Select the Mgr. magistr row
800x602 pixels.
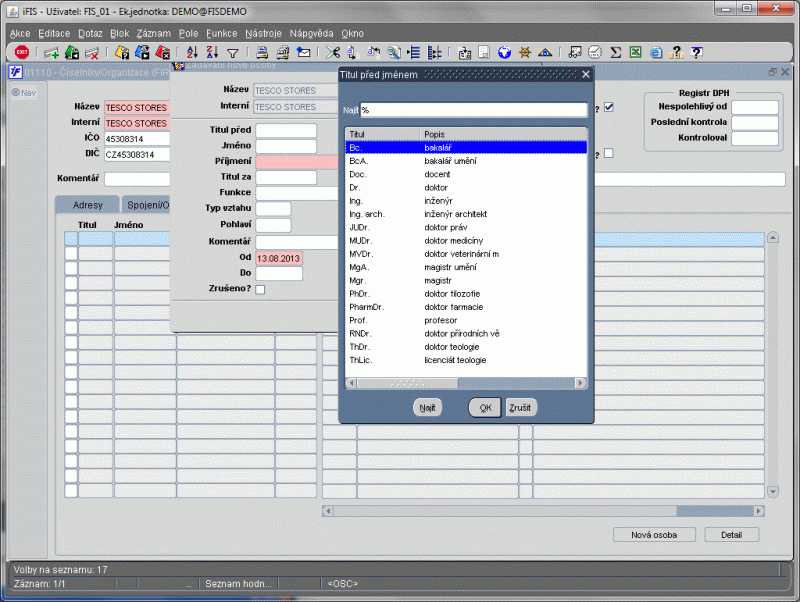tap(466, 280)
